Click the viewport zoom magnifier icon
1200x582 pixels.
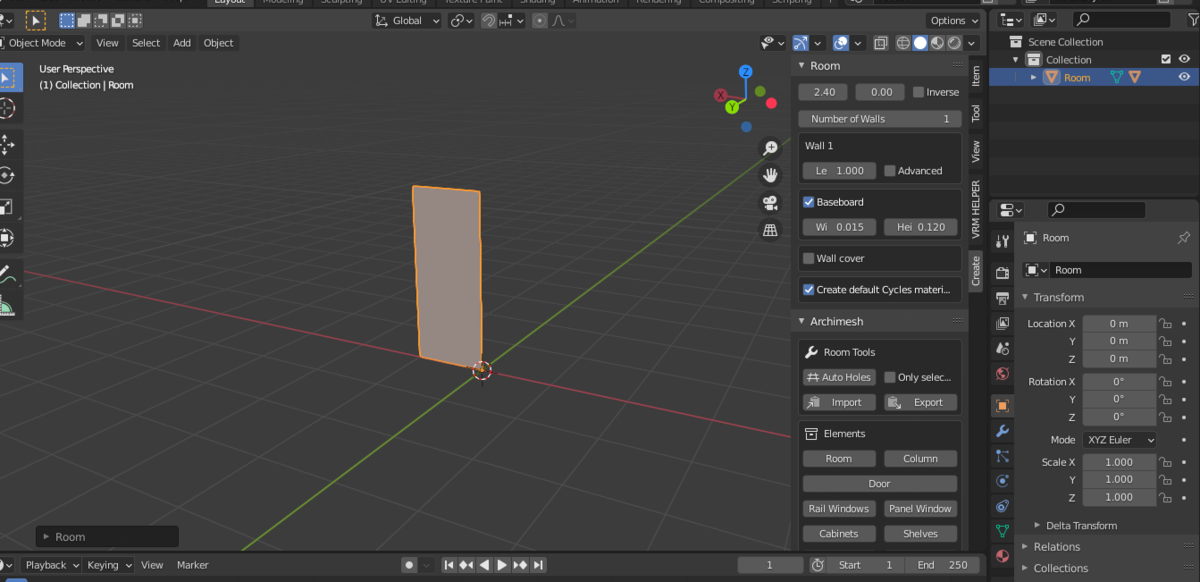pyautogui.click(x=771, y=148)
